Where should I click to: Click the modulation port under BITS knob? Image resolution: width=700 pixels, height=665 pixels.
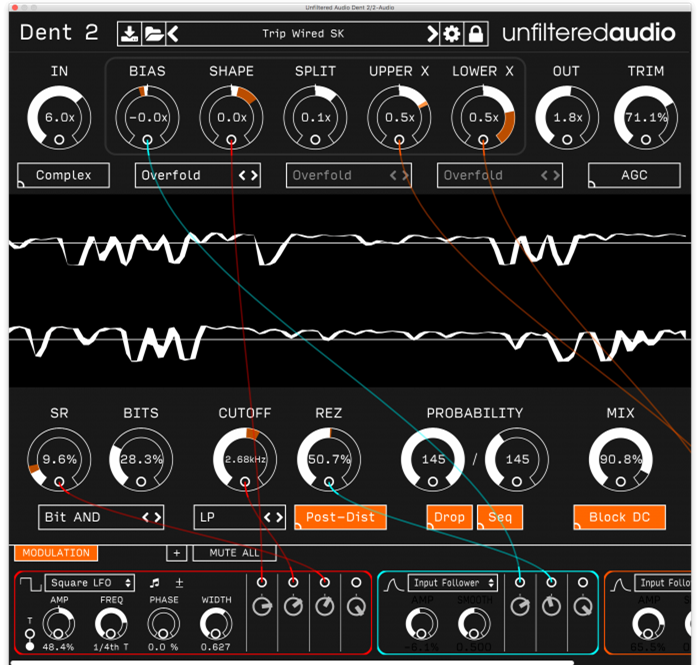(141, 482)
